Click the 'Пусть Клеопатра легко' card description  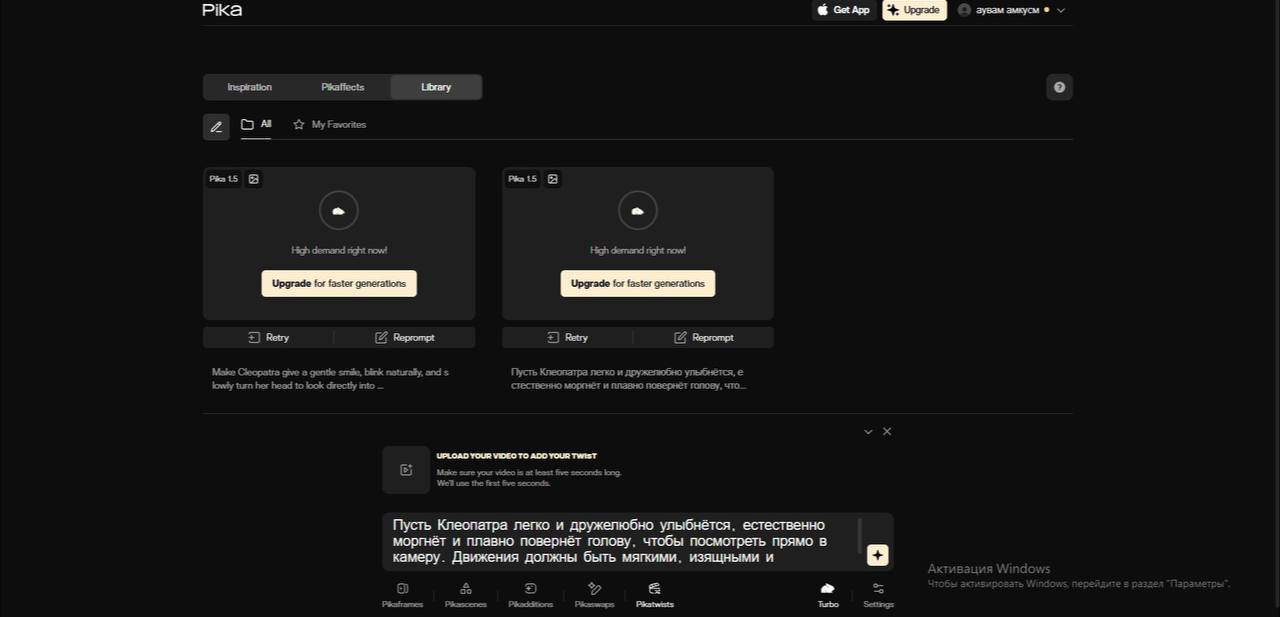(630, 378)
